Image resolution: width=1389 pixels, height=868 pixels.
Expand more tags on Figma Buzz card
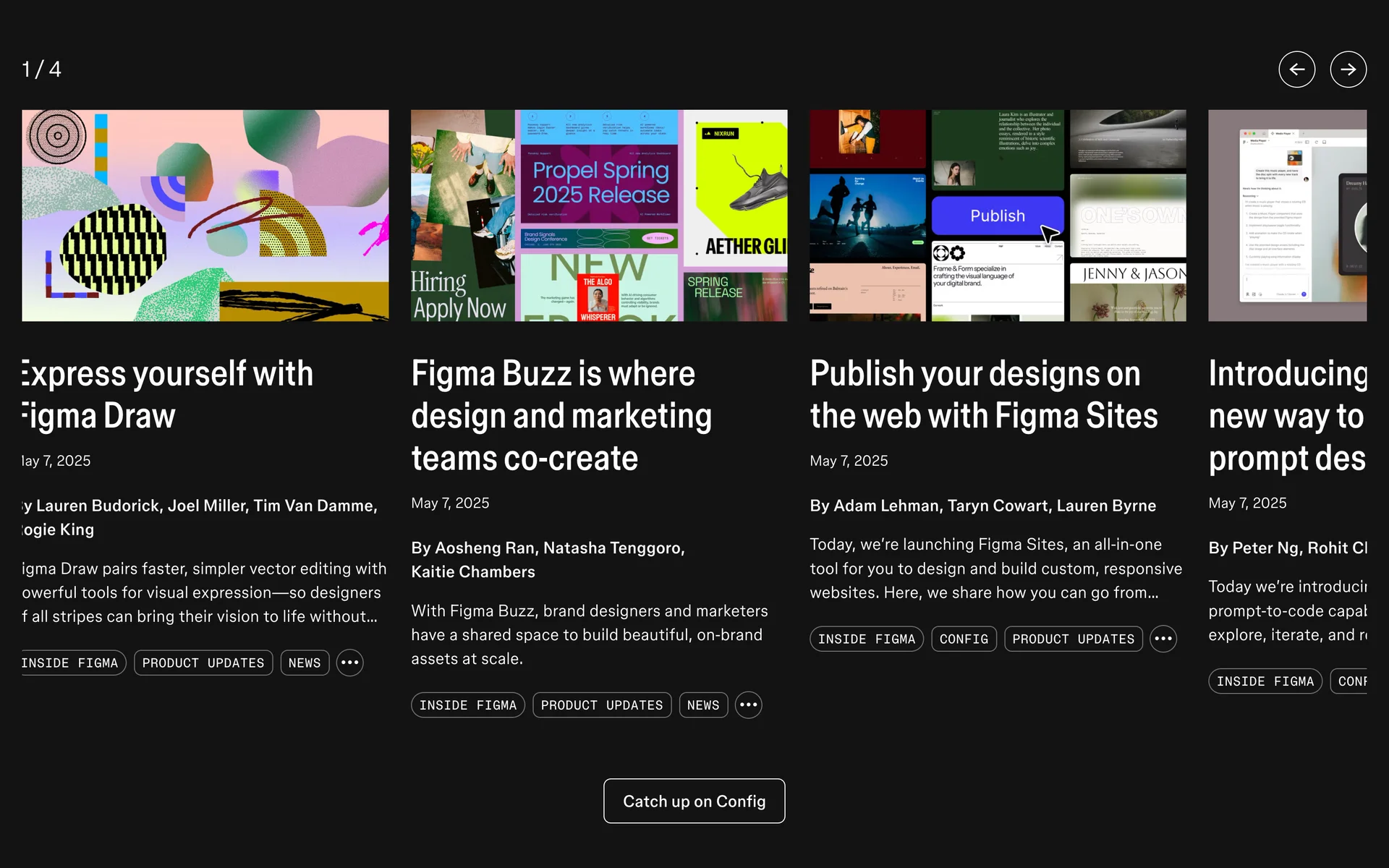[x=748, y=705]
